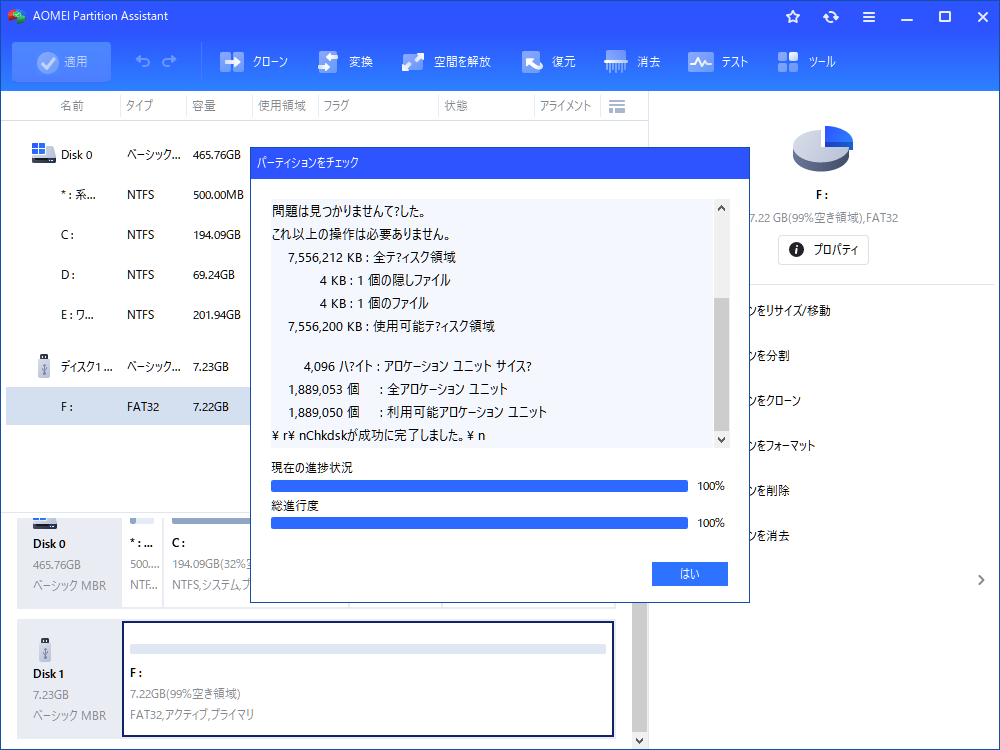Open the column customization list icon
The height and width of the screenshot is (750, 1000).
click(617, 106)
